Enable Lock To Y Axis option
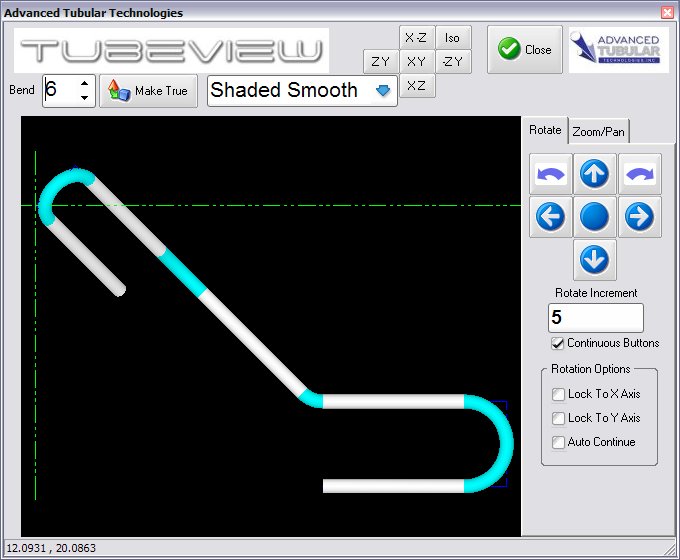Screen dimensions: 680x560 click(559, 418)
